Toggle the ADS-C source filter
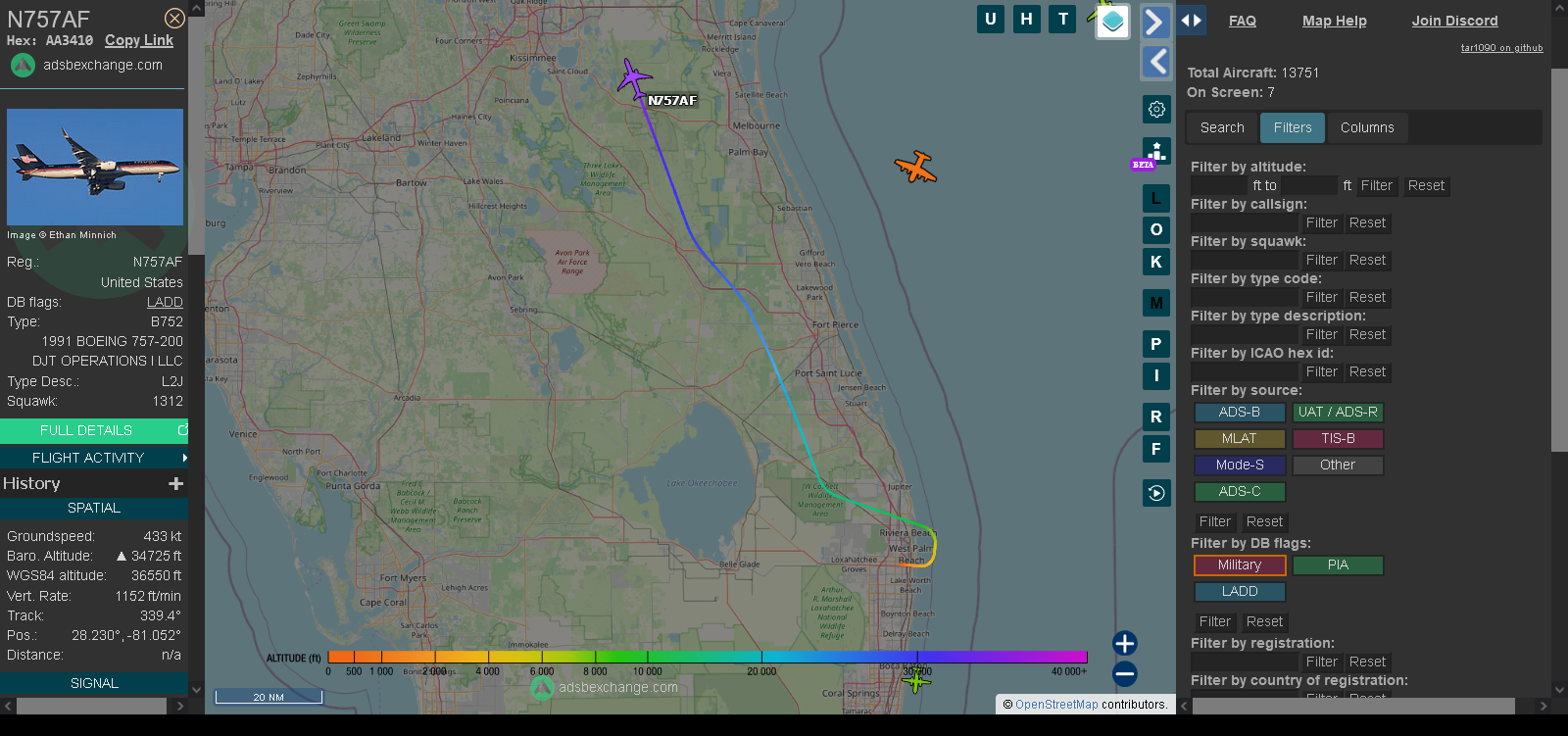Image resolution: width=1568 pixels, height=736 pixels. point(1240,492)
